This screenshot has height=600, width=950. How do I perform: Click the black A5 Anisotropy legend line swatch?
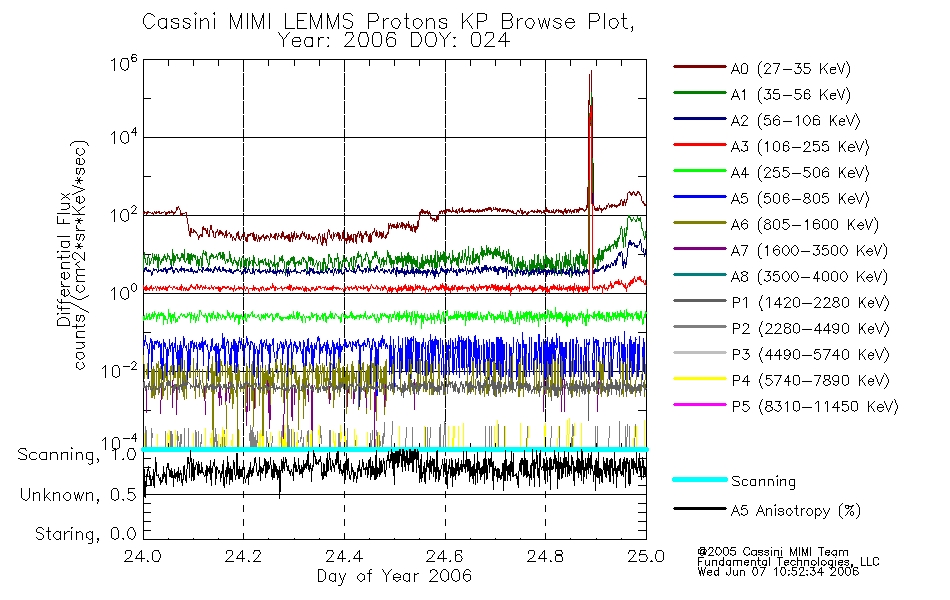[x=700, y=509]
